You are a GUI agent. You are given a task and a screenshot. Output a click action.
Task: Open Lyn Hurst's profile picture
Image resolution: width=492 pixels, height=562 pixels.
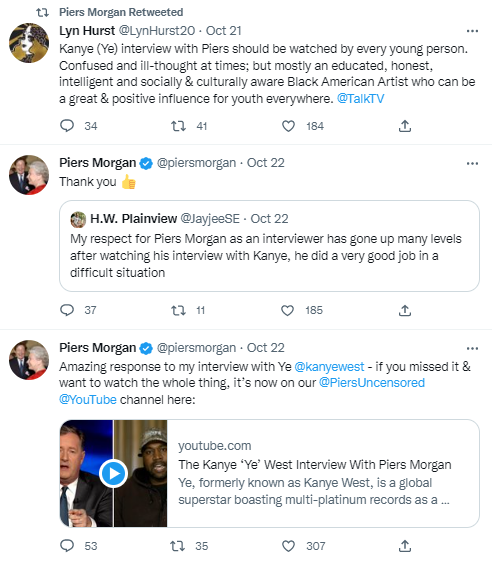pyautogui.click(x=29, y=43)
